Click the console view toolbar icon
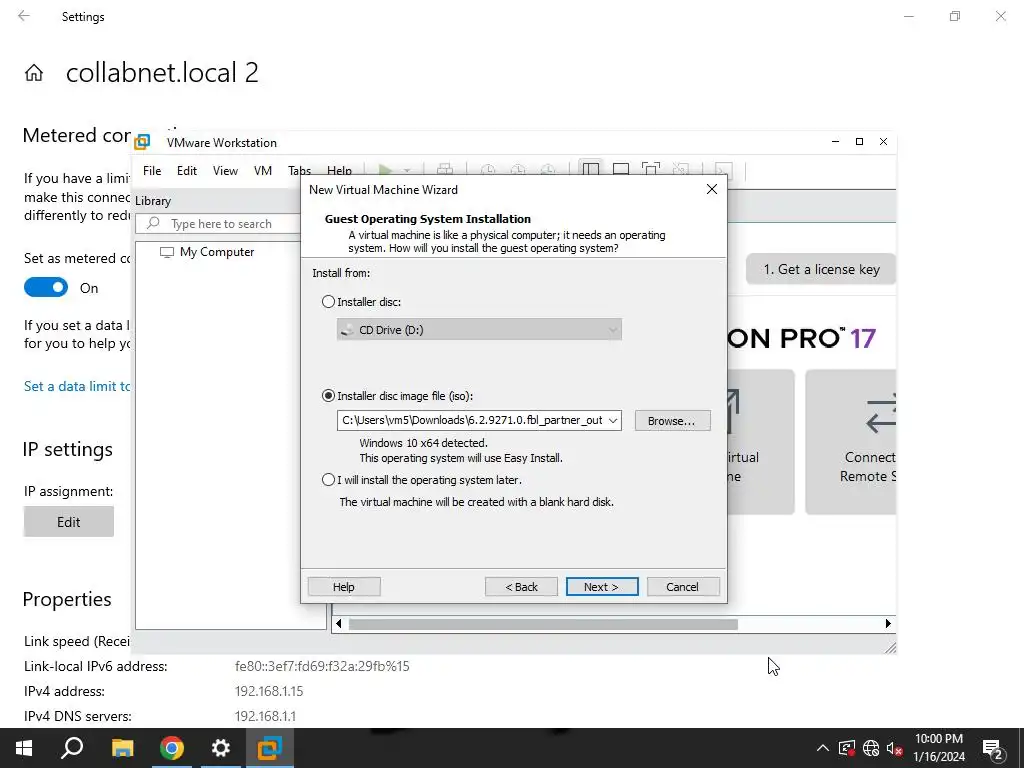Viewport: 1024px width, 768px height. (x=724, y=170)
